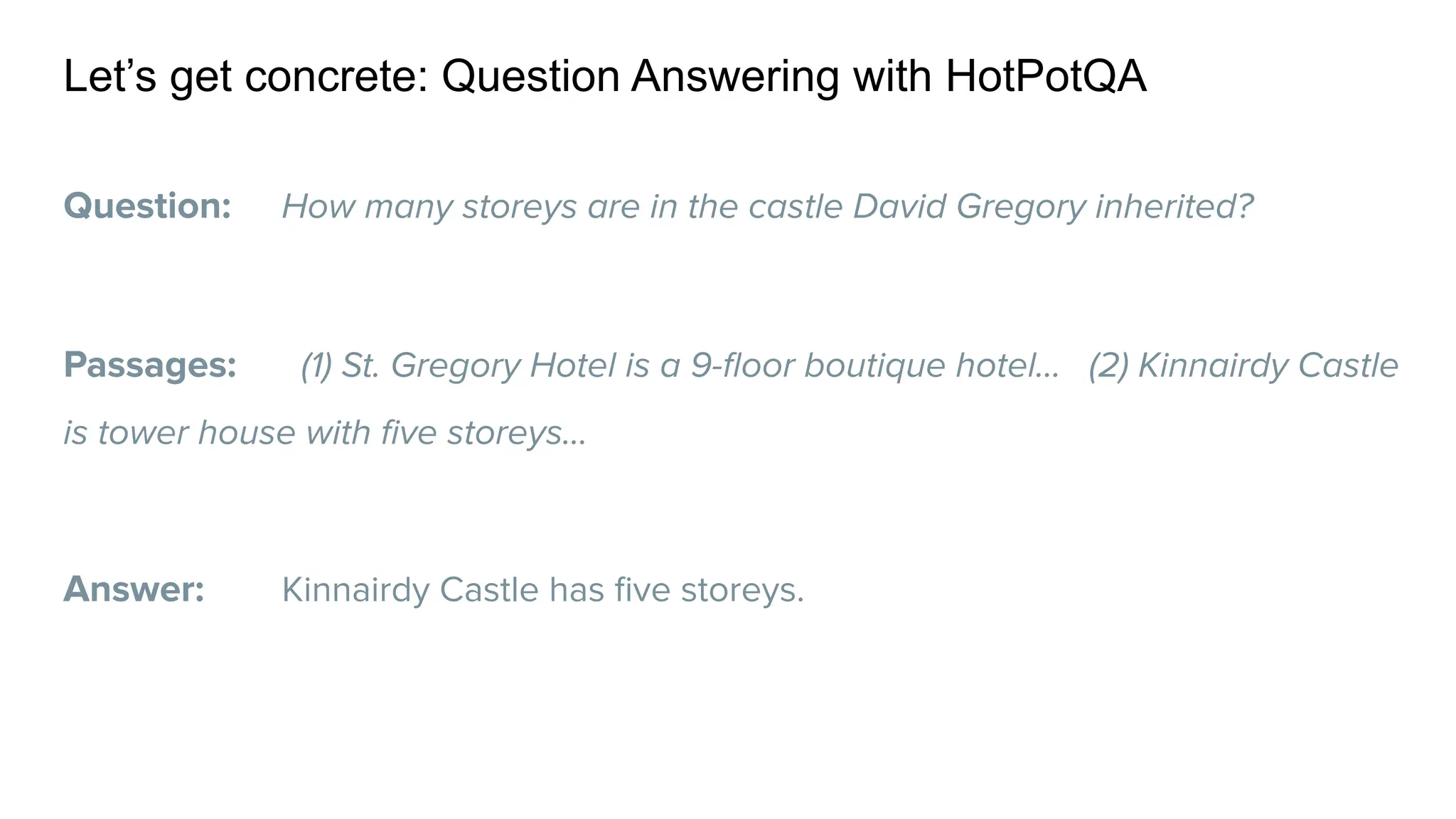Image resolution: width=1456 pixels, height=819 pixels.
Task: Click 'David Gregory' in the question
Action: (x=969, y=208)
